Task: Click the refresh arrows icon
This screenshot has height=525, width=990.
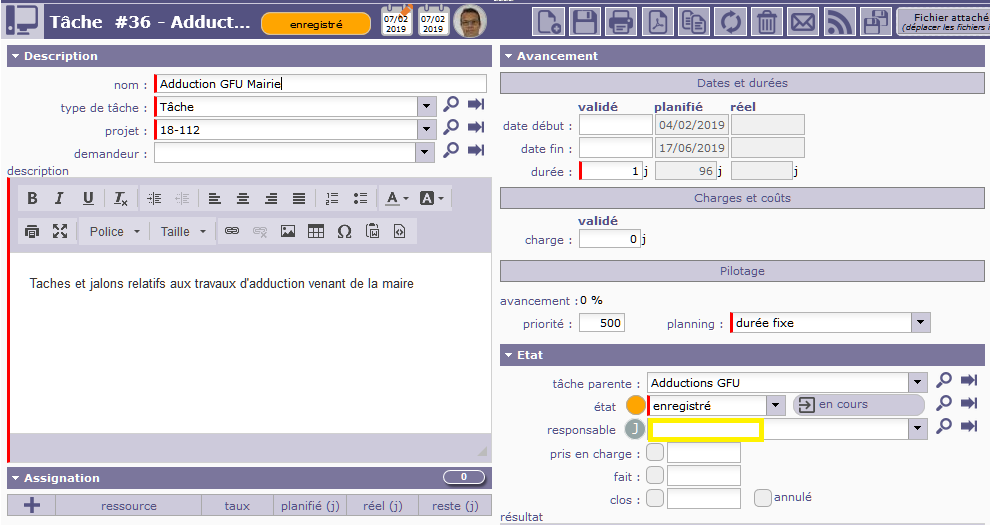Action: (730, 21)
